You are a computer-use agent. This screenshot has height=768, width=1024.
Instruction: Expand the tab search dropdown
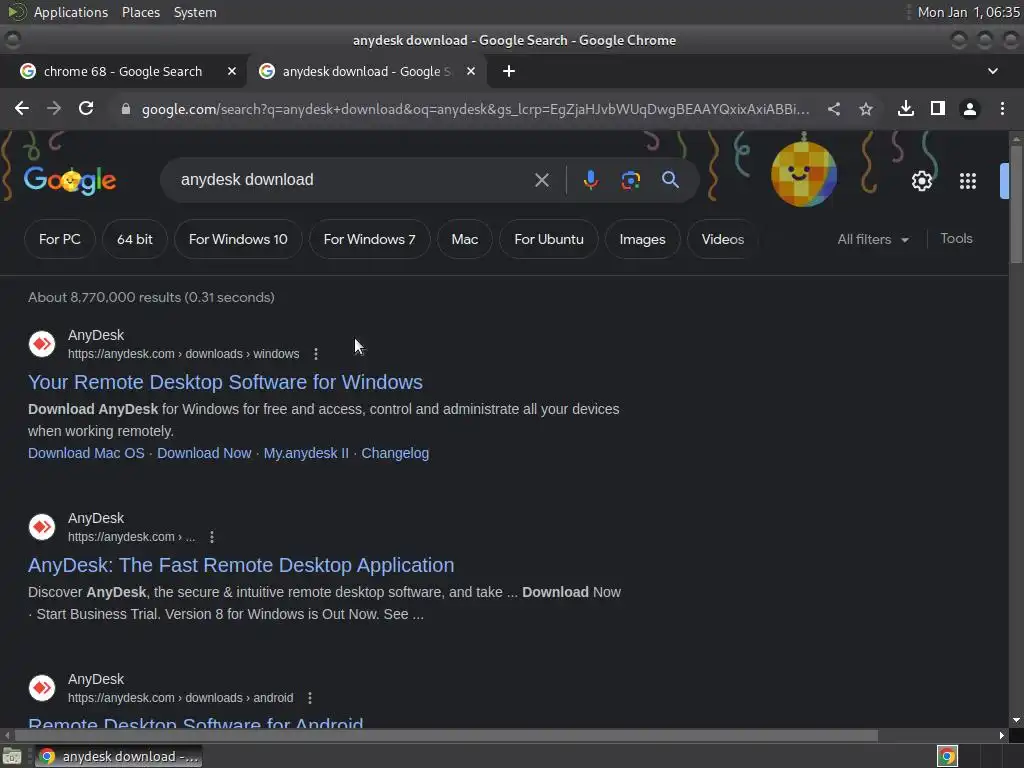pyautogui.click(x=993, y=71)
